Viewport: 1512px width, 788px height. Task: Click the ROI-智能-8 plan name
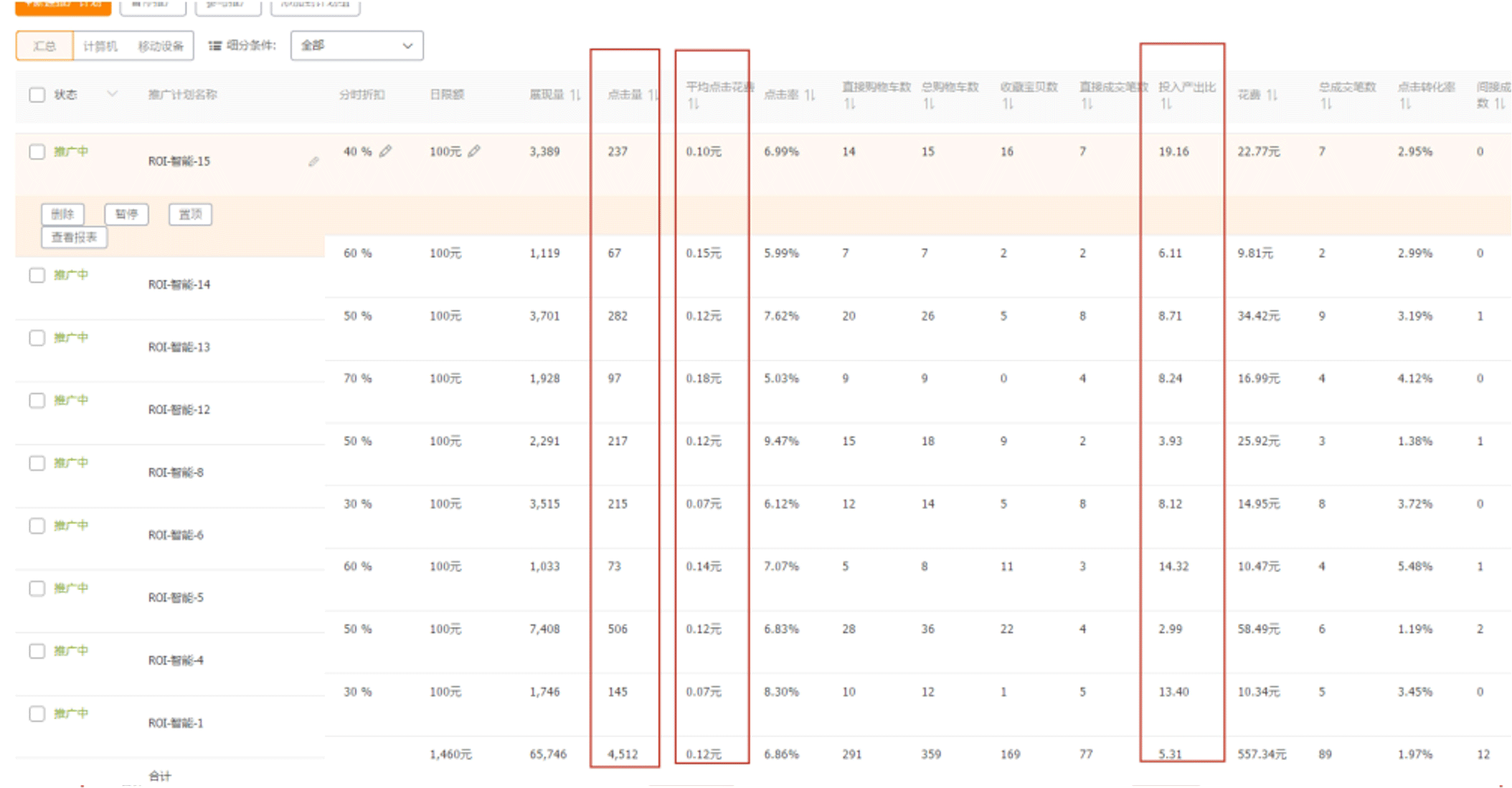point(176,472)
